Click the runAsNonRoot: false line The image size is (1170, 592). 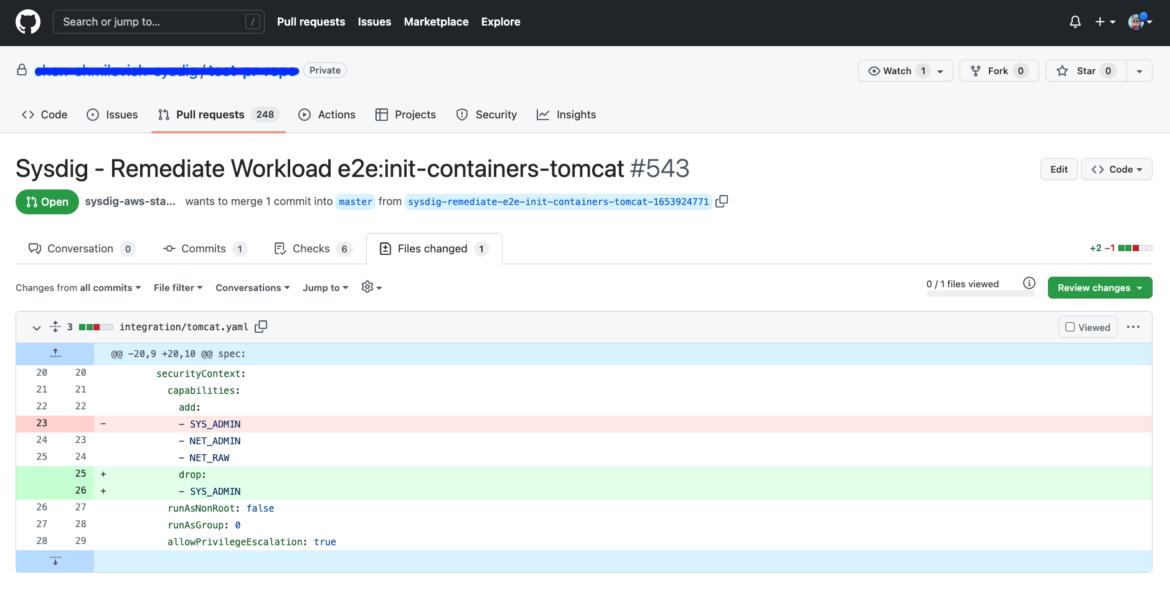[584, 508]
